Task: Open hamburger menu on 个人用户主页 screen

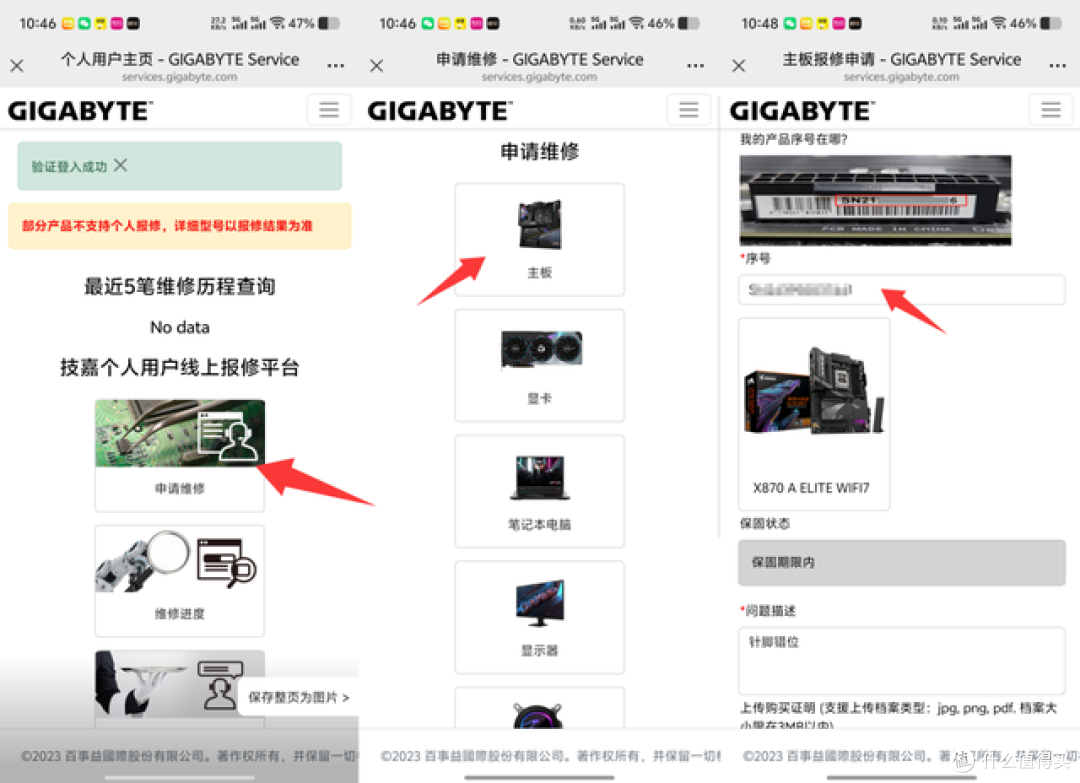Action: tap(329, 109)
